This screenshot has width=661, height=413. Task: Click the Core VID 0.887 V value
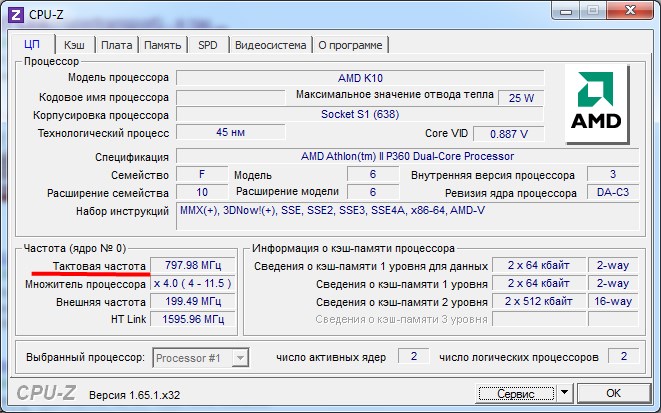click(x=509, y=134)
